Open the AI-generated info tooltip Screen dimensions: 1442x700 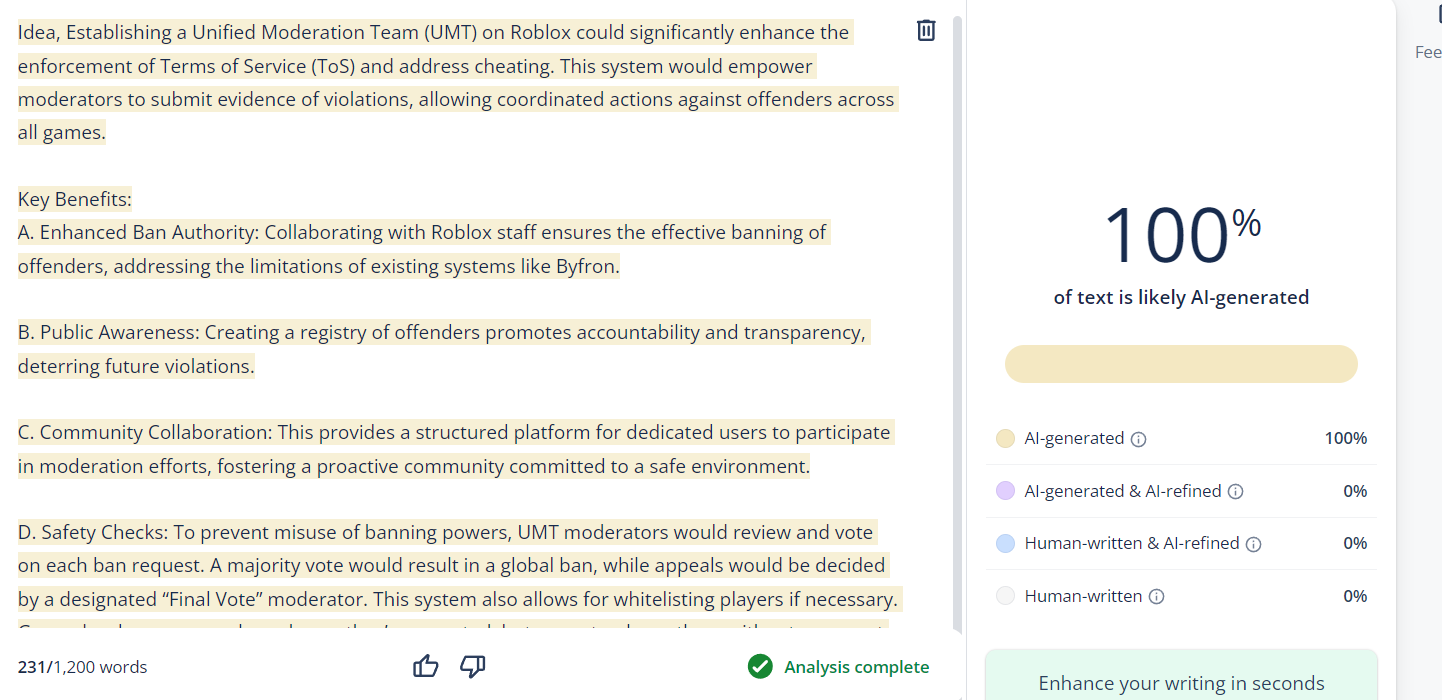coord(1138,438)
